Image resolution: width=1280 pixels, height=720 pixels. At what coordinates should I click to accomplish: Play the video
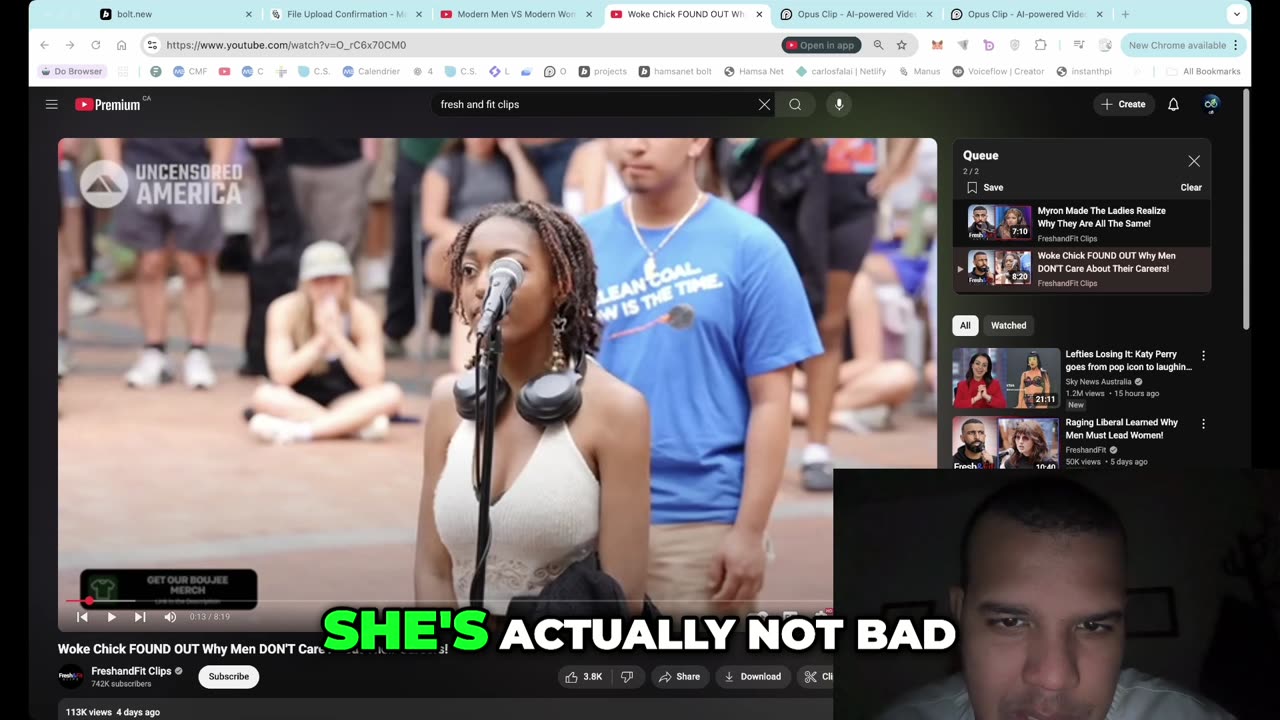(x=111, y=617)
